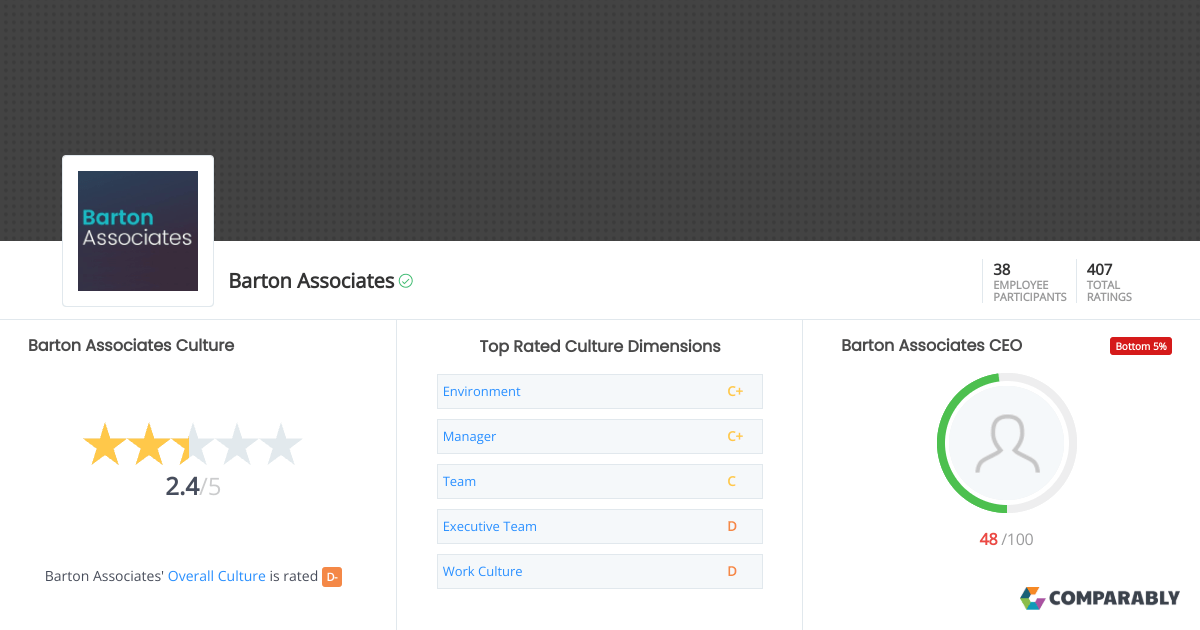Click the Comparably logo
Viewport: 1200px width, 630px height.
(1100, 598)
